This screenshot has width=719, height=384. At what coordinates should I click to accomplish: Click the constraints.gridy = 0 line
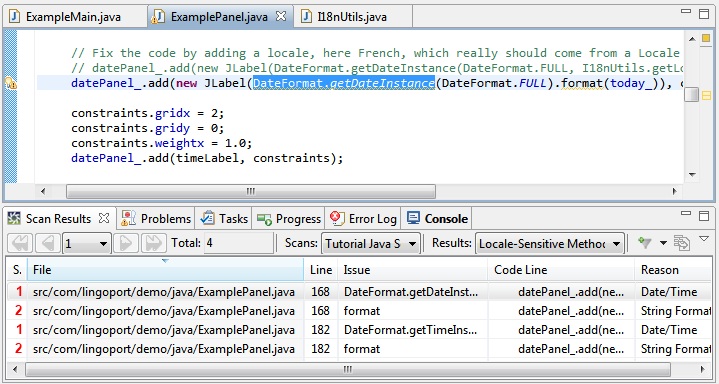148,128
